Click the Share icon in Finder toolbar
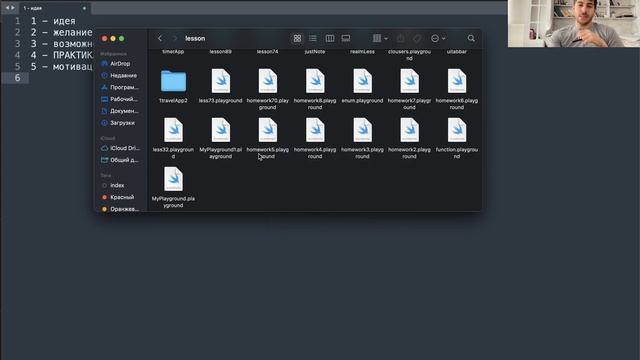The image size is (640, 360). pyautogui.click(x=400, y=38)
